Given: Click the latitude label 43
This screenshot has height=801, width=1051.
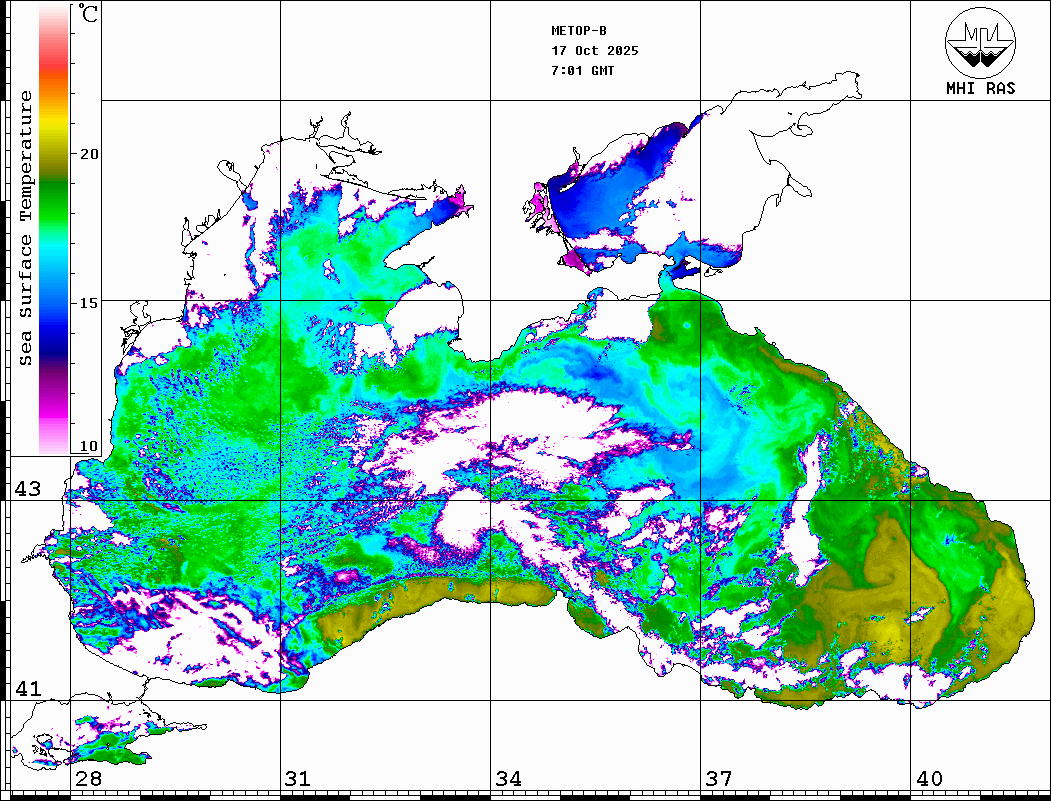Looking at the screenshot, I should [x=26, y=489].
